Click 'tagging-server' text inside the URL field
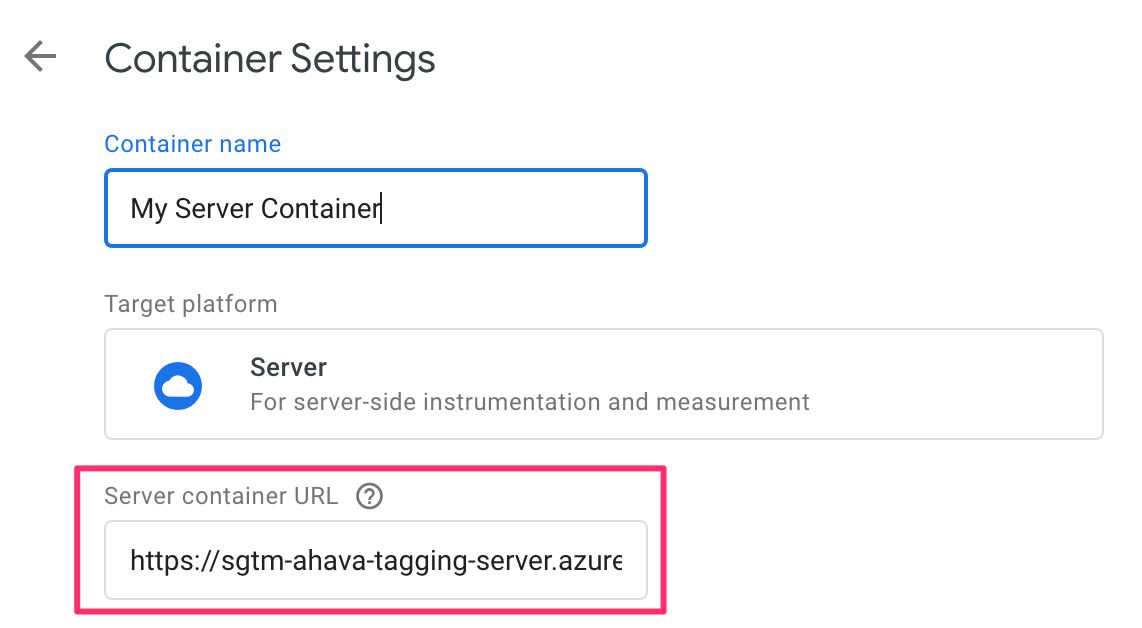 coord(442,560)
